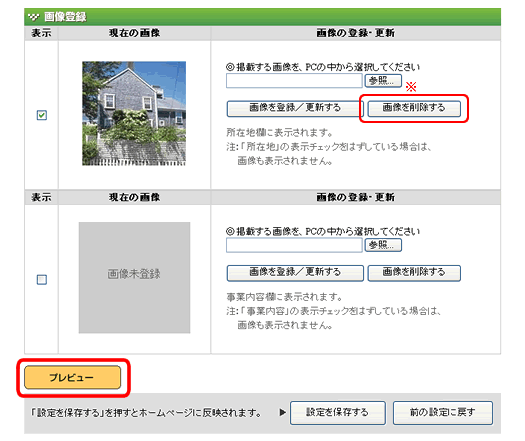Enable the 表示 checkbox for 事業内容 image
This screenshot has height=441, width=525.
pos(42,279)
